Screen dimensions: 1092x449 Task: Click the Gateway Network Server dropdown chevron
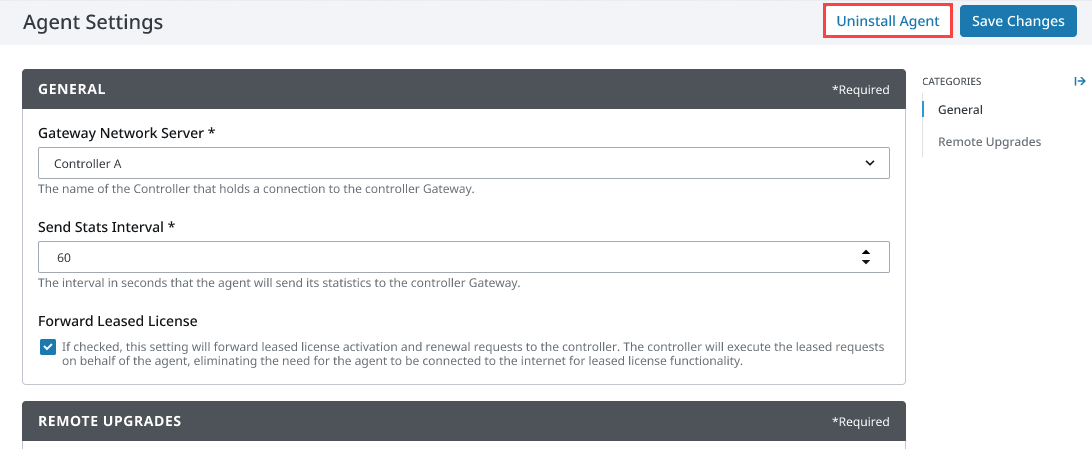[867, 163]
